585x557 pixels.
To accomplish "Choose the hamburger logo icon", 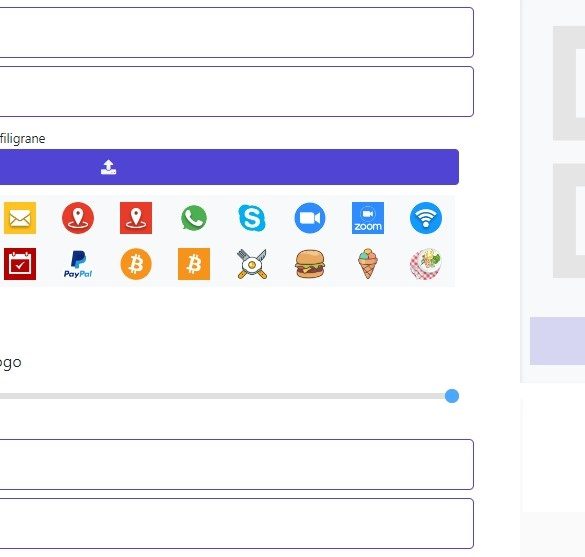I will tap(310, 264).
